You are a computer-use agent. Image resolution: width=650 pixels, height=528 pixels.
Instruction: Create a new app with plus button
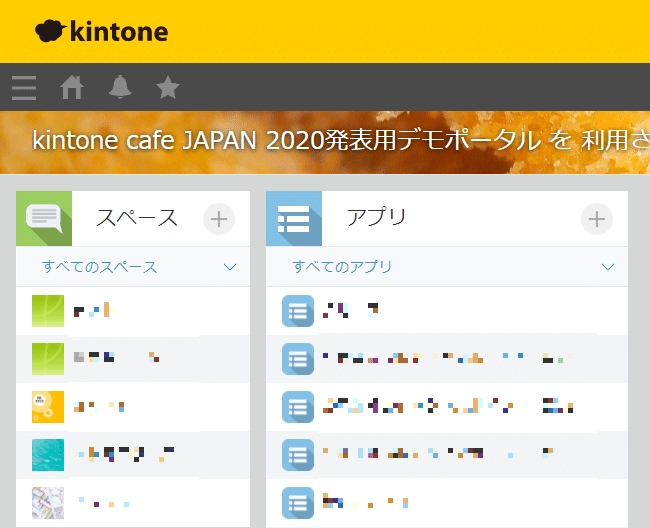click(597, 219)
